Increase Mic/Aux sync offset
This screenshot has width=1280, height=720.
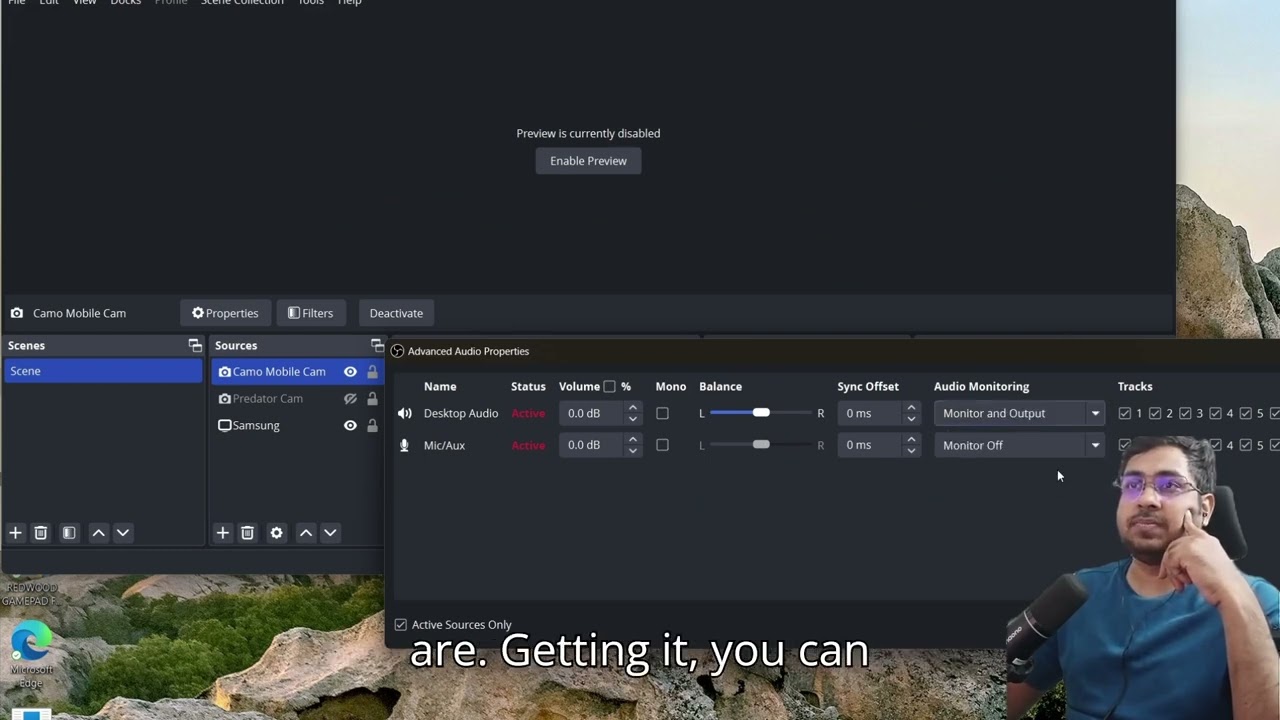tap(911, 440)
